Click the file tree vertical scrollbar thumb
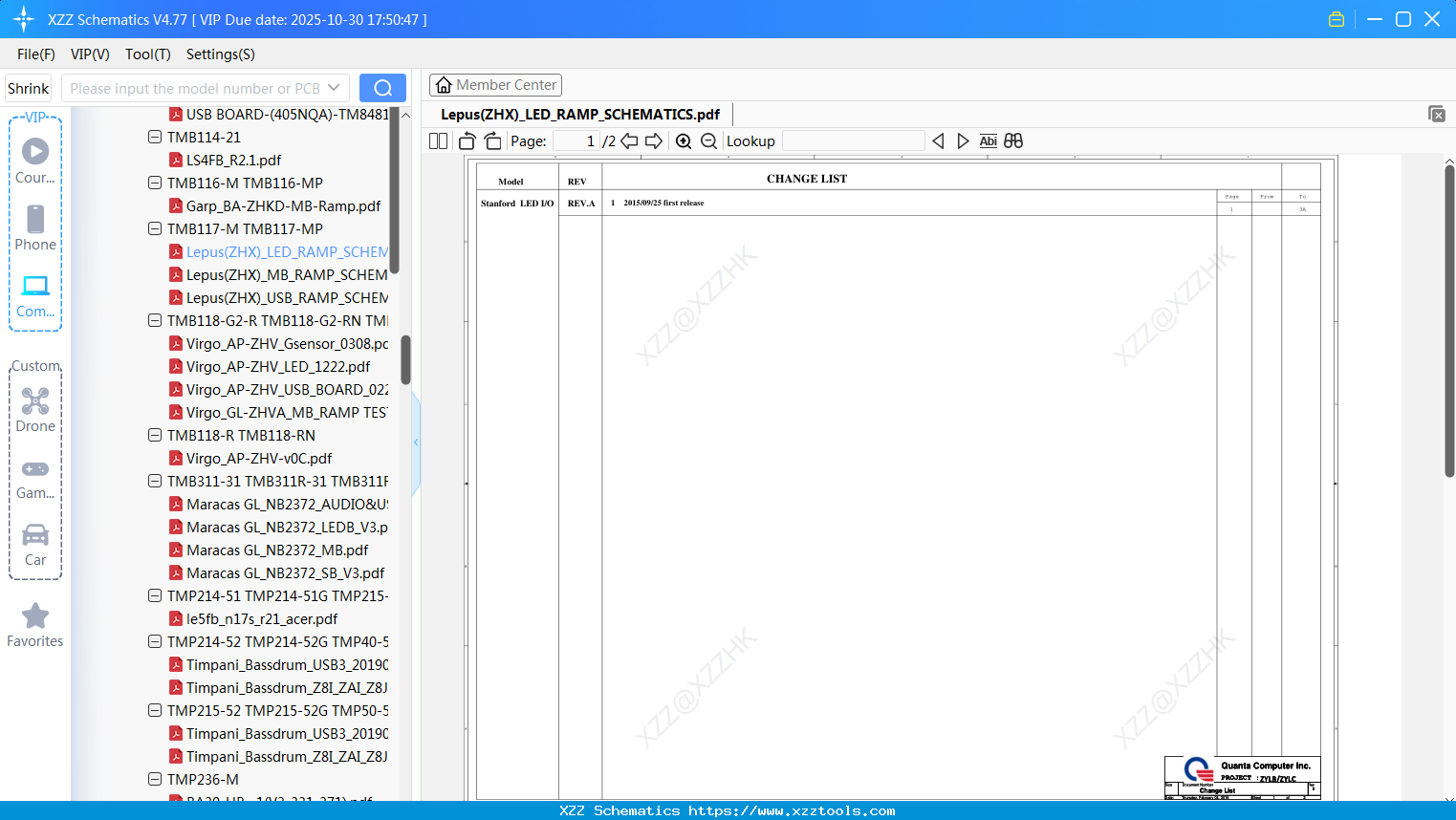1456x820 pixels. pos(405,359)
